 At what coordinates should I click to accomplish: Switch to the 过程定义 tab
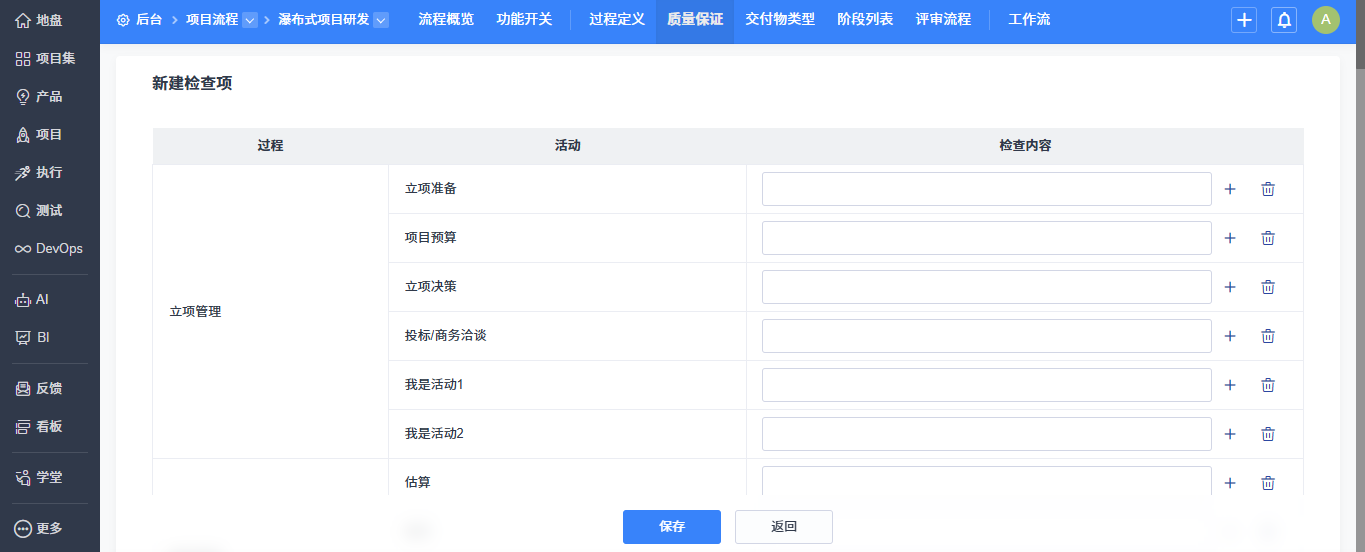click(617, 20)
